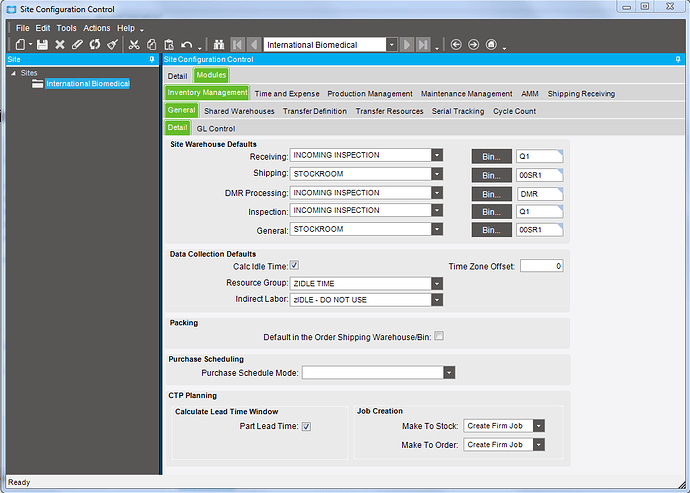
Task: Open the Tools menu
Action: click(66, 28)
